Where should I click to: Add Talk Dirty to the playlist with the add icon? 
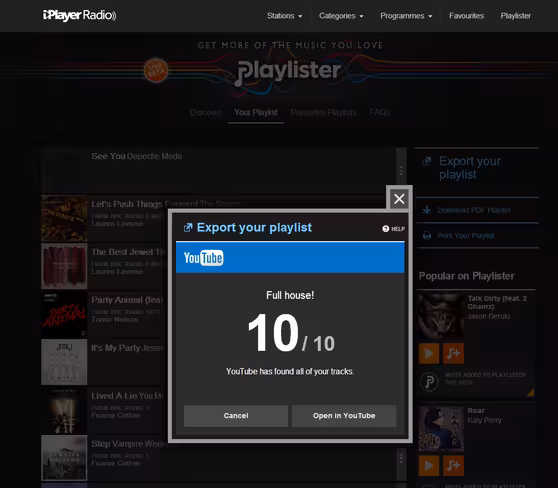coord(453,353)
